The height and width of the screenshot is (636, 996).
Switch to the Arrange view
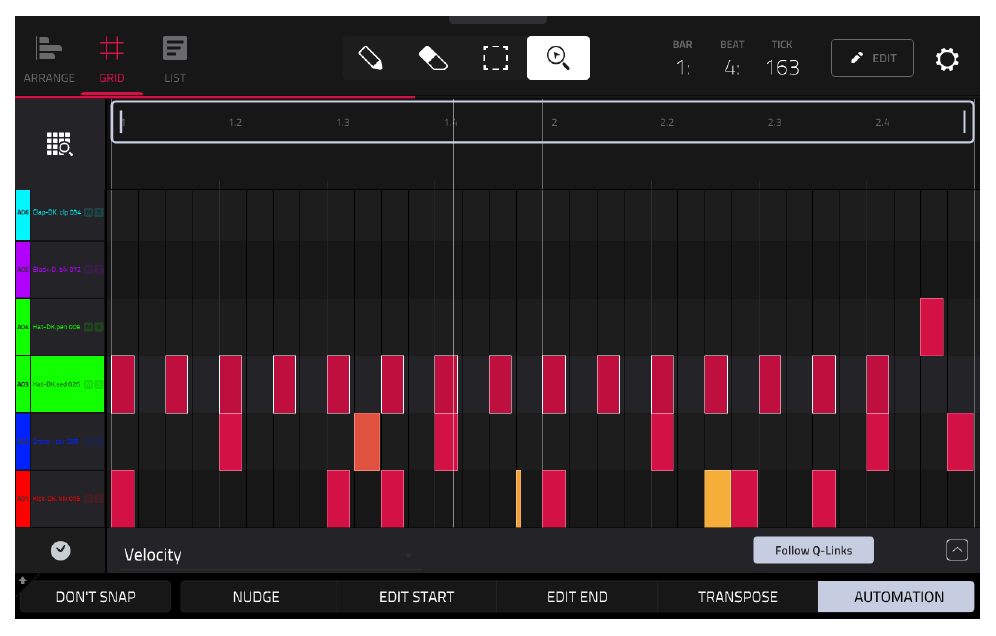pyautogui.click(x=49, y=60)
